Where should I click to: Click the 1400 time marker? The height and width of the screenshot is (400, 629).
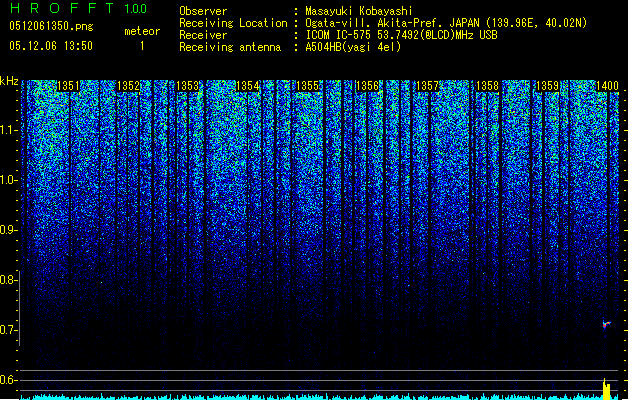point(607,86)
